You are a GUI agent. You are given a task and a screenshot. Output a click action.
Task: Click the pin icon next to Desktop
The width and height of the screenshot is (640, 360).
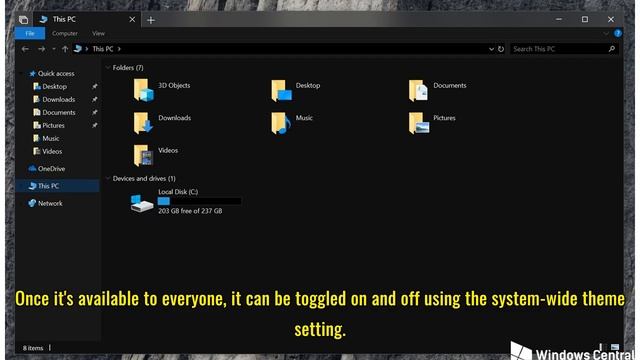pyautogui.click(x=94, y=87)
